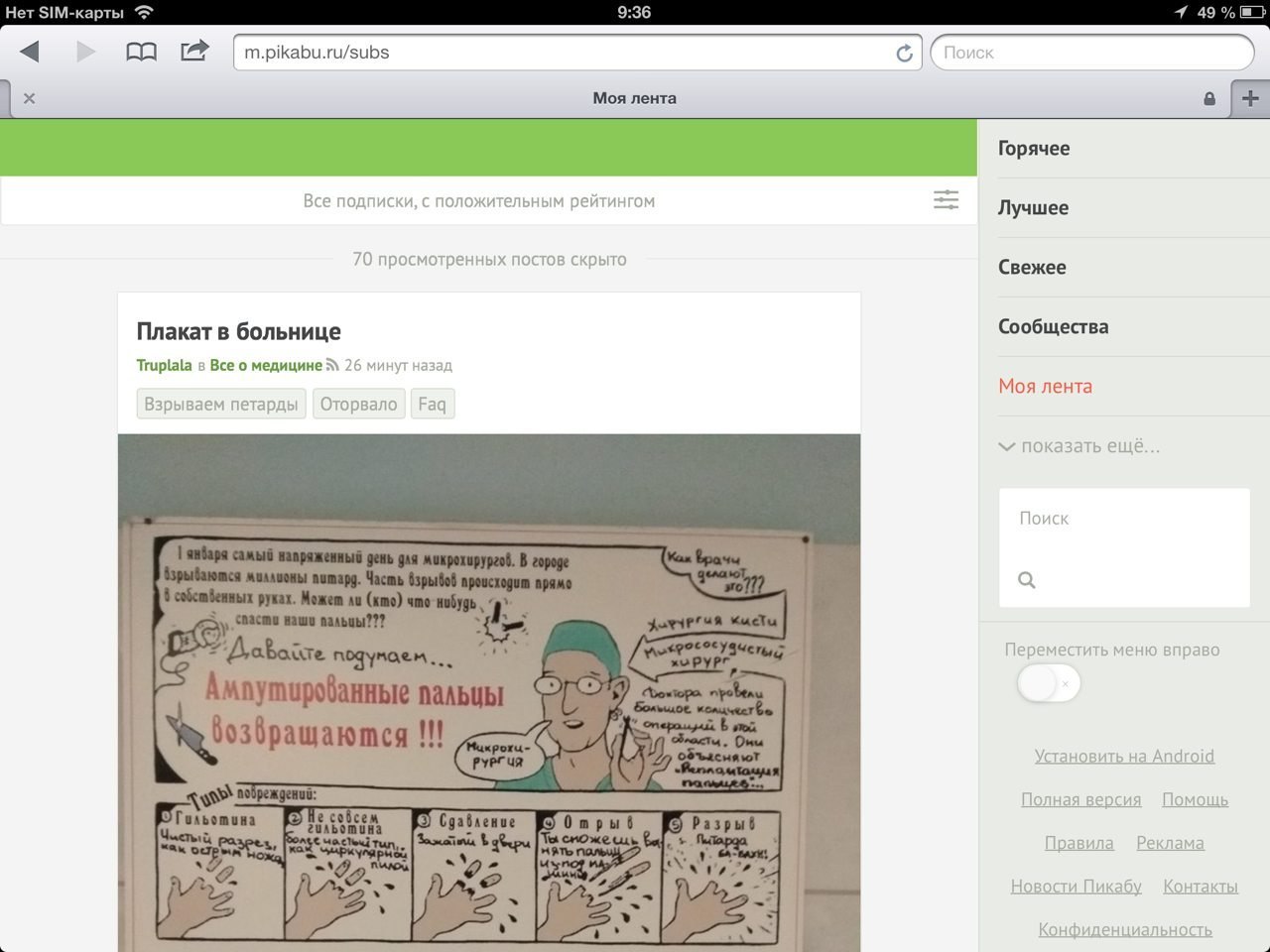Open author profile Truplala
Screen dimensions: 1270x952
[x=164, y=365]
